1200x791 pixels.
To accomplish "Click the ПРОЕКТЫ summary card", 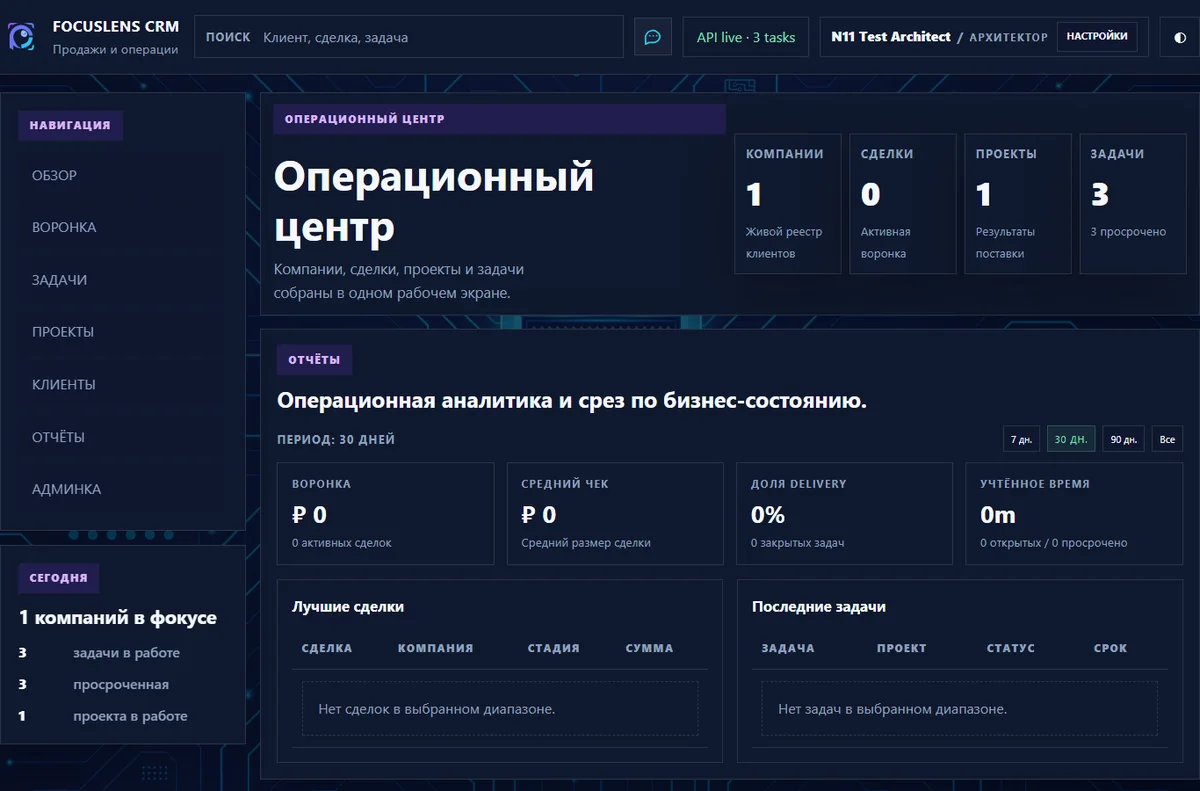I will pos(1018,204).
